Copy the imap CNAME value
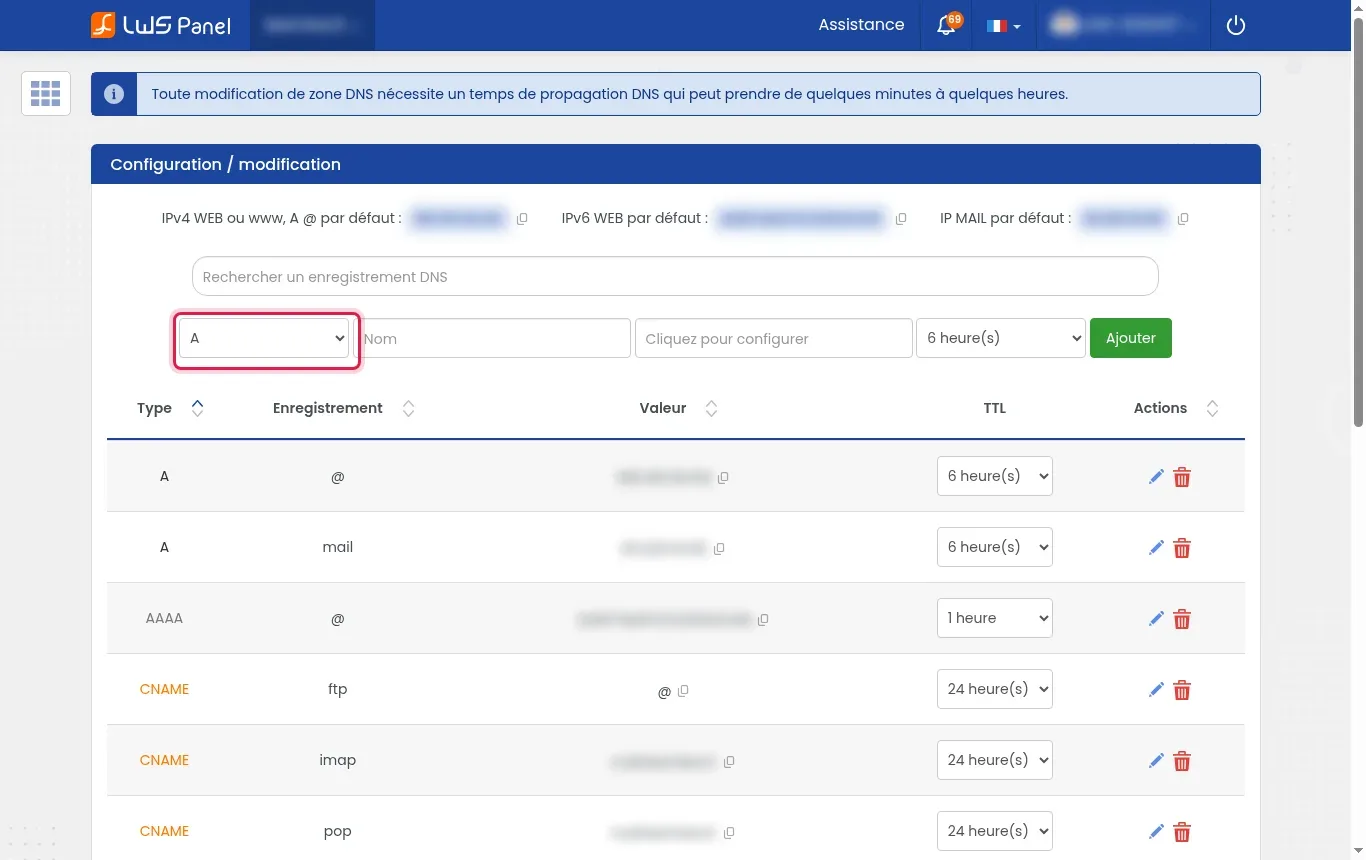 click(729, 762)
